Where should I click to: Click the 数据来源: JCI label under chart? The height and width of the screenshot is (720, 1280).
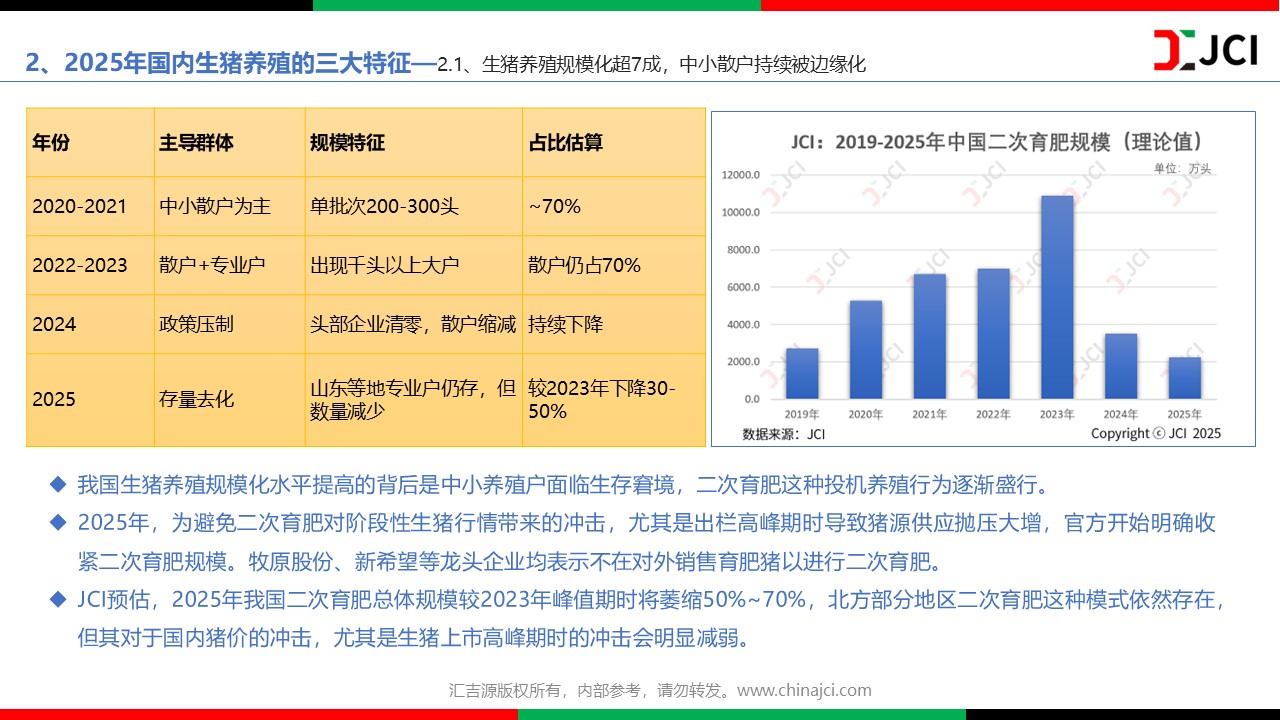point(783,434)
